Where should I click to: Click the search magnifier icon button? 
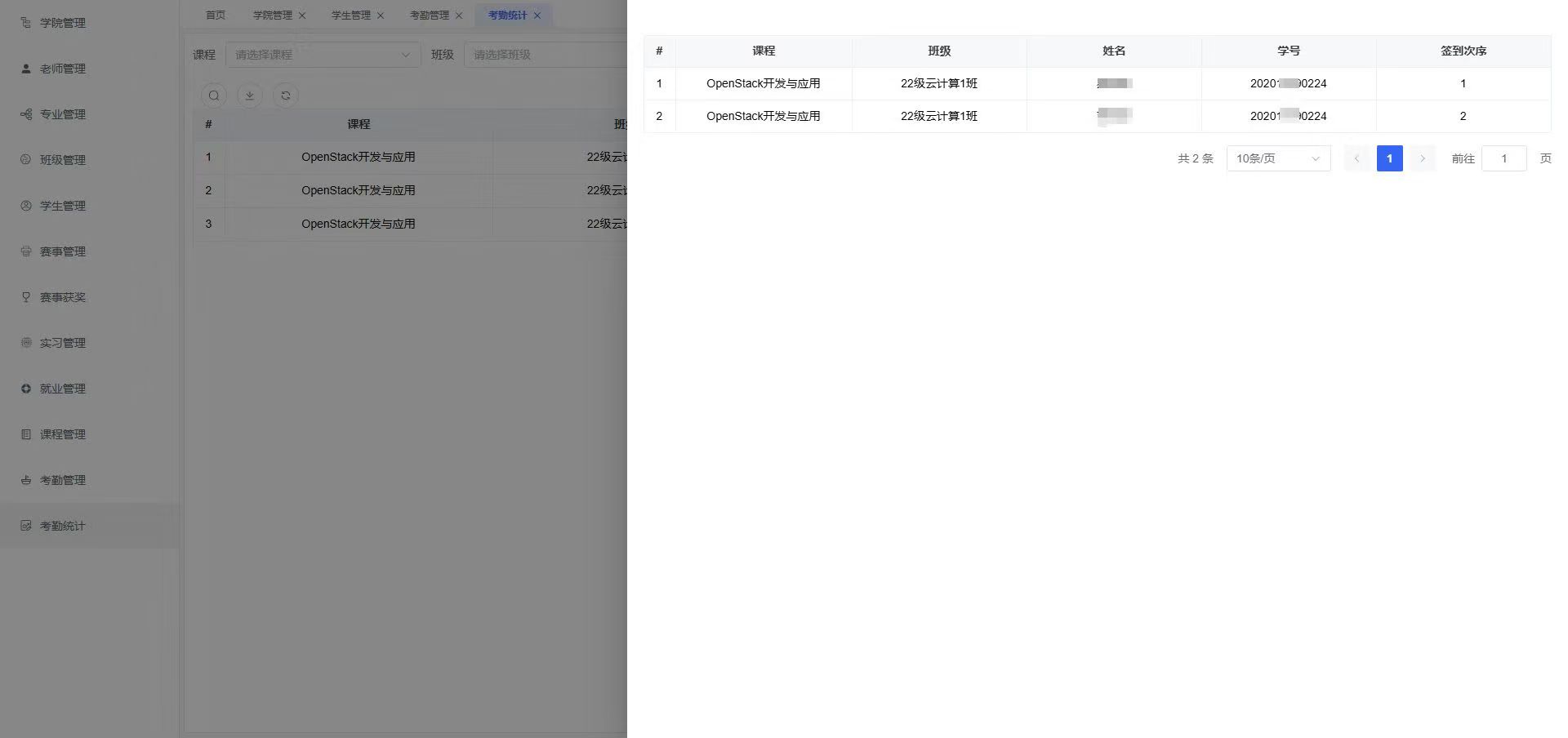click(x=214, y=96)
